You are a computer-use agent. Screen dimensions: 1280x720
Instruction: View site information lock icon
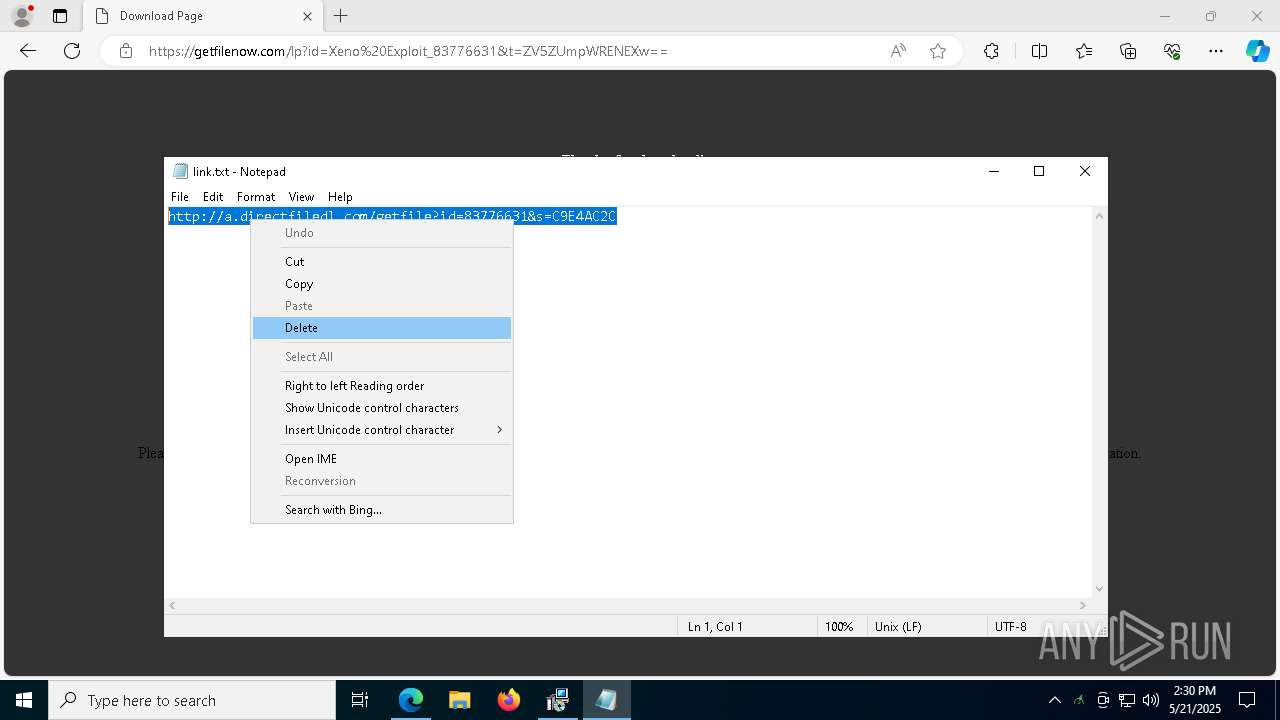(126, 51)
